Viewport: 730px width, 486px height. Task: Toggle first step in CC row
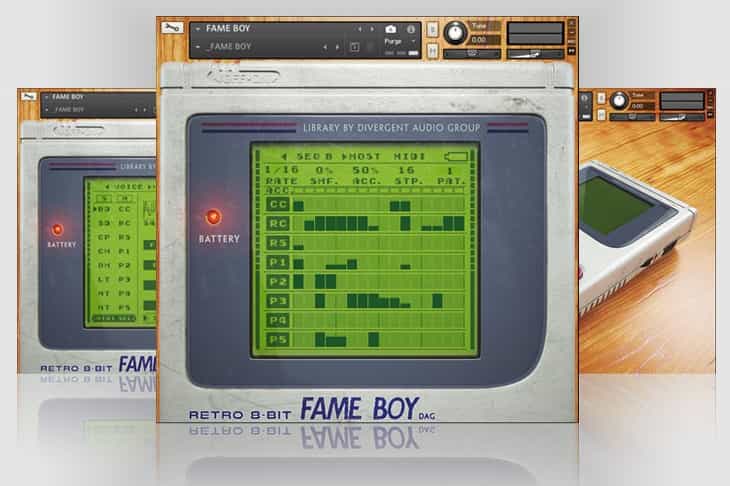298,206
